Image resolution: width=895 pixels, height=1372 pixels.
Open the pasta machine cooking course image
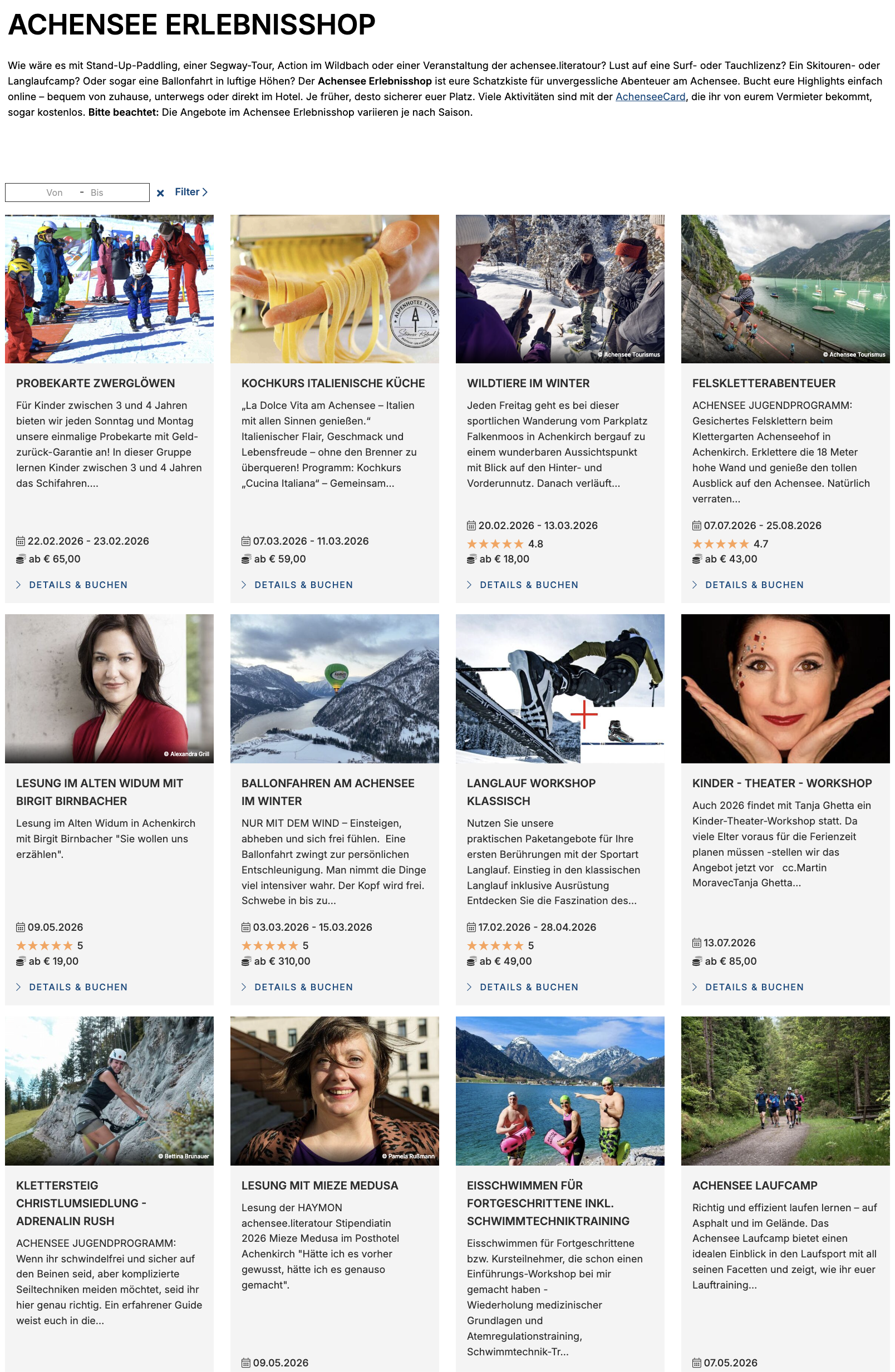click(335, 289)
